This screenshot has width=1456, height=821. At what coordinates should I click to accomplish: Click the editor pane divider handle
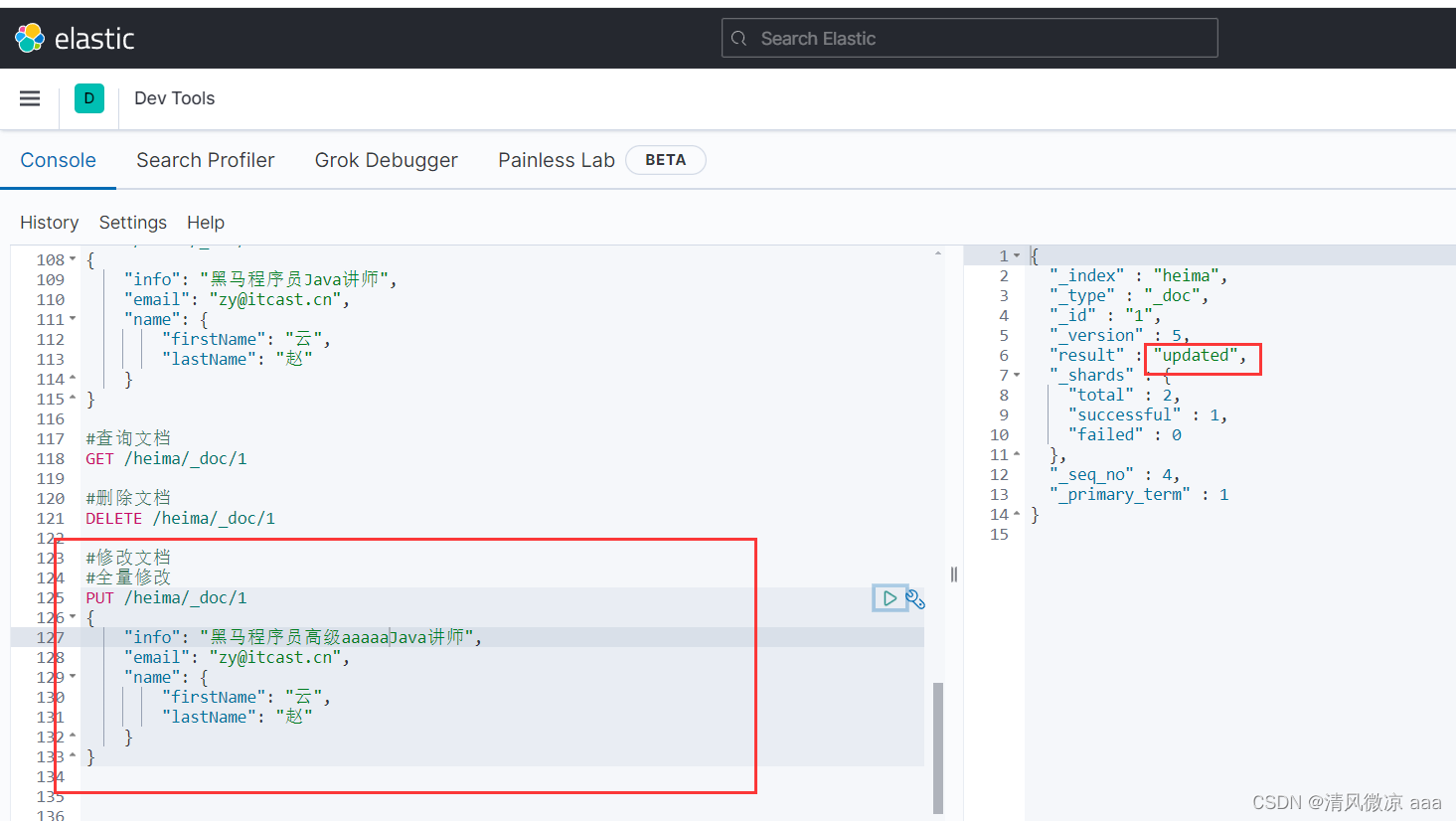[x=954, y=574]
